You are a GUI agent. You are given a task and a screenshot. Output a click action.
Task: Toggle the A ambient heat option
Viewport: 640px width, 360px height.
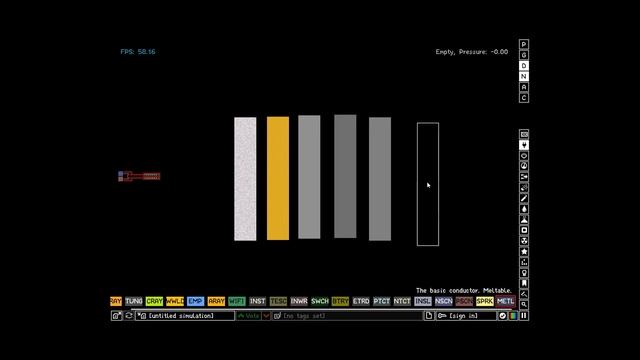coord(524,87)
